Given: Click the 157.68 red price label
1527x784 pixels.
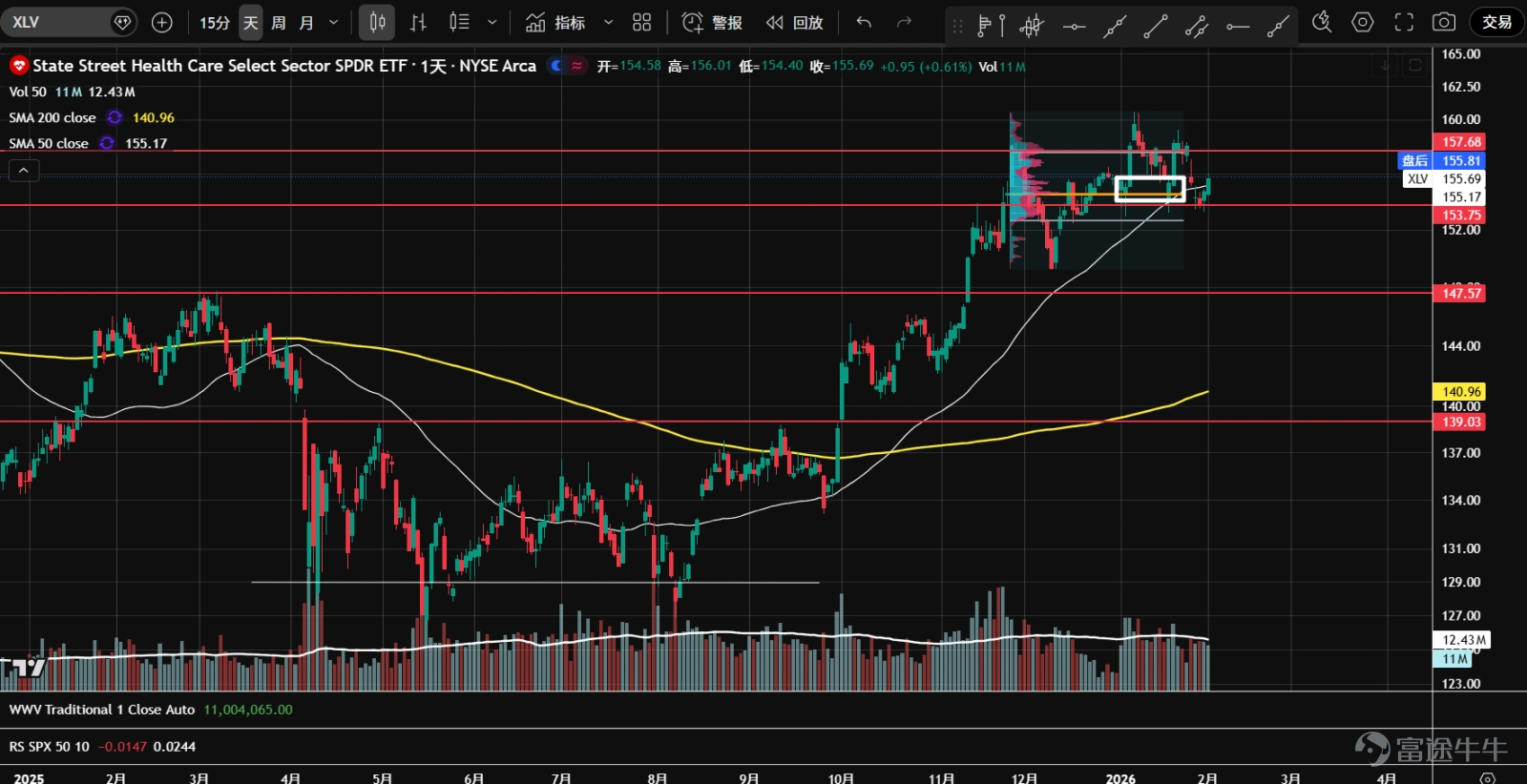Looking at the screenshot, I should 1461,142.
